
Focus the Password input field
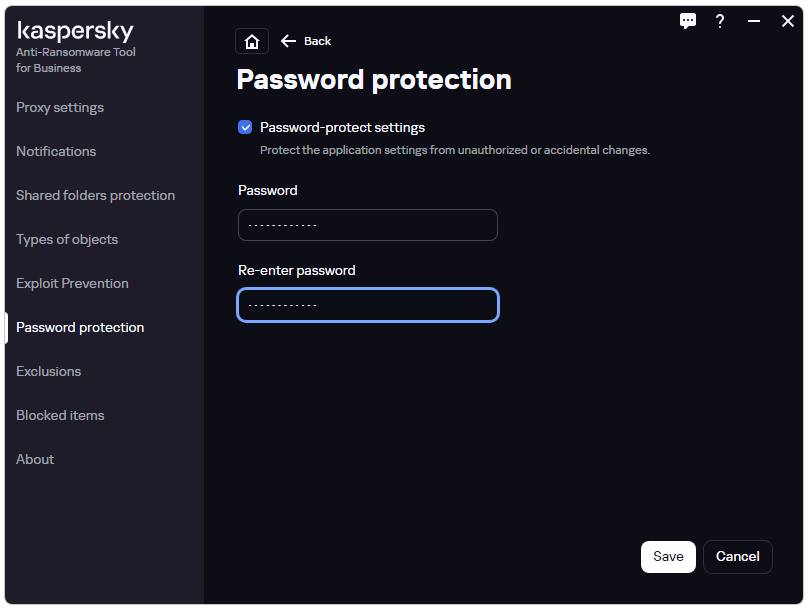[x=367, y=225]
